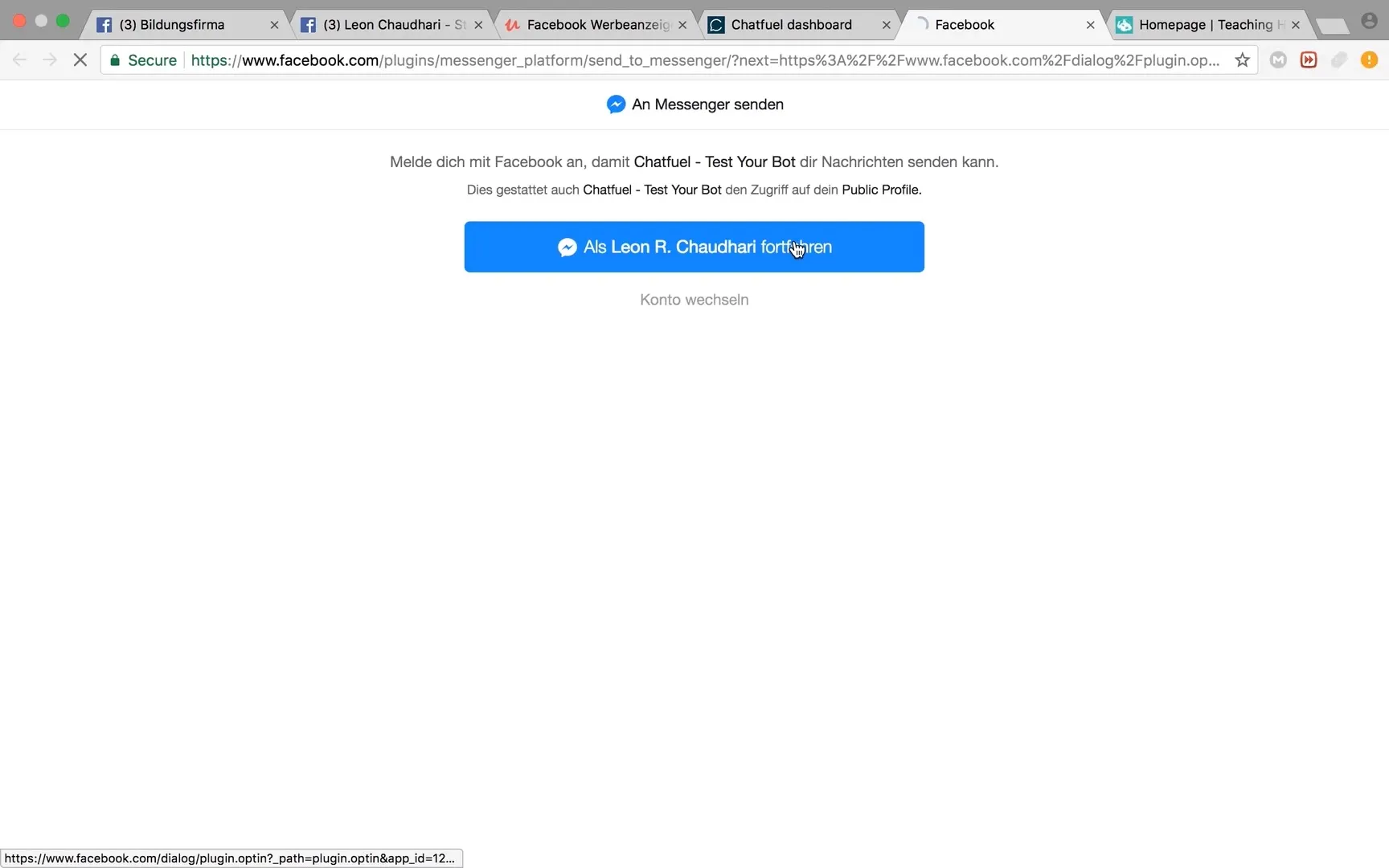
Task: Click the address bar URL field
Action: pyautogui.click(x=705, y=60)
